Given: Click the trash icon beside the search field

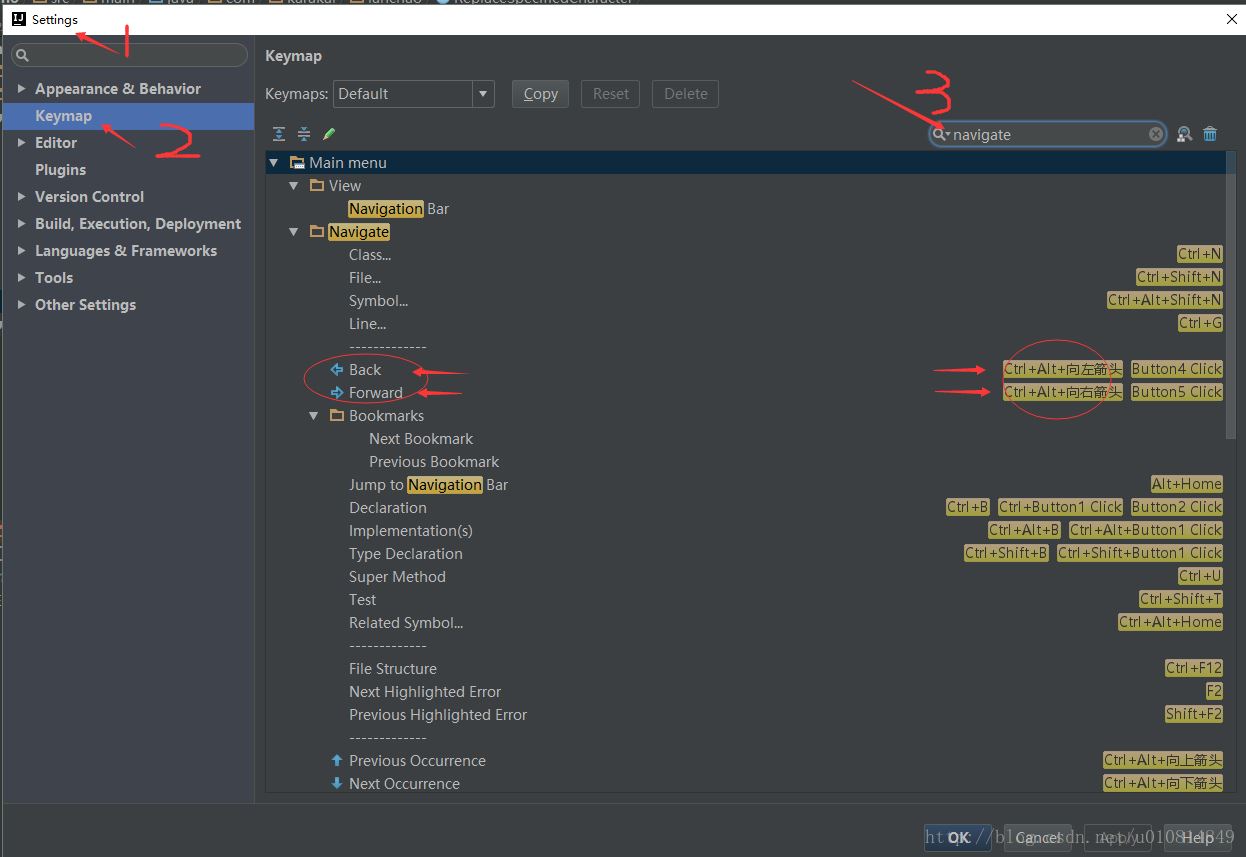Looking at the screenshot, I should [1210, 134].
